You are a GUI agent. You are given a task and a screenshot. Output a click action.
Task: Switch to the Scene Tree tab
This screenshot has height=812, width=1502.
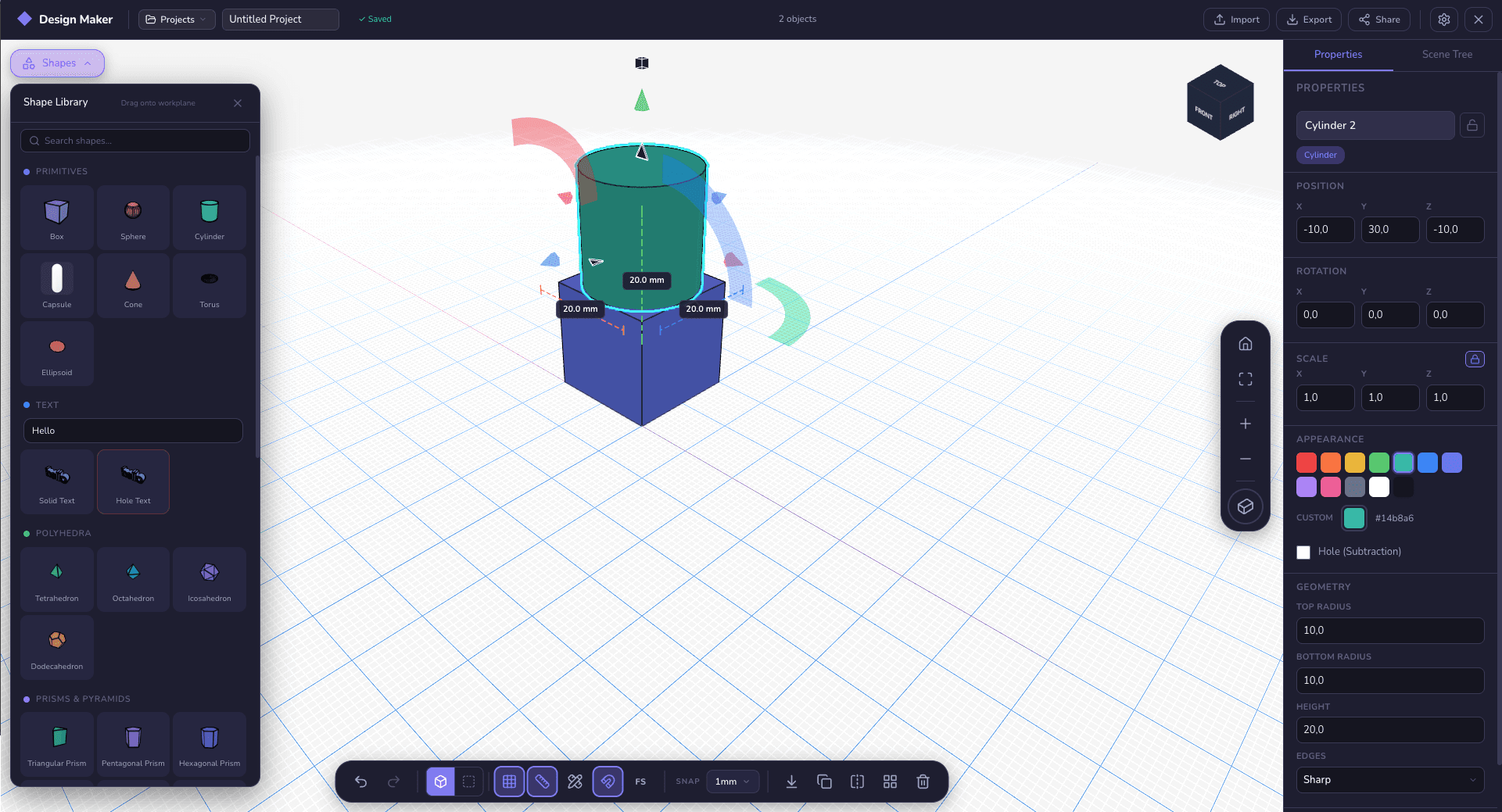[x=1447, y=55]
